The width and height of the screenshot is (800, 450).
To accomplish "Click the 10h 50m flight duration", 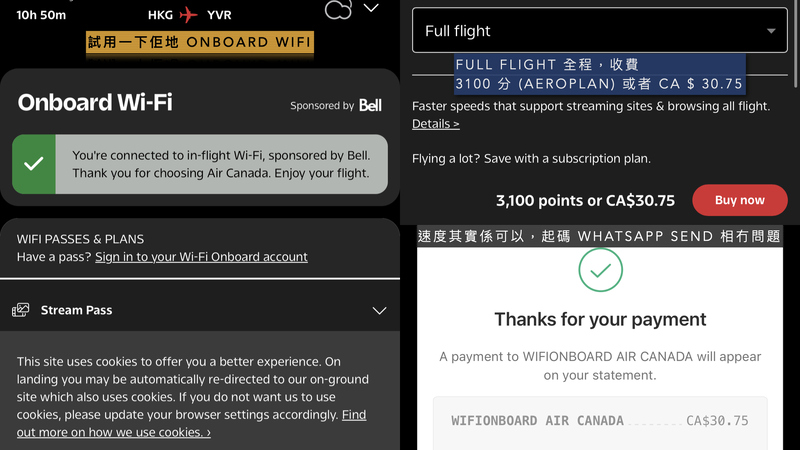I will 42,15.
